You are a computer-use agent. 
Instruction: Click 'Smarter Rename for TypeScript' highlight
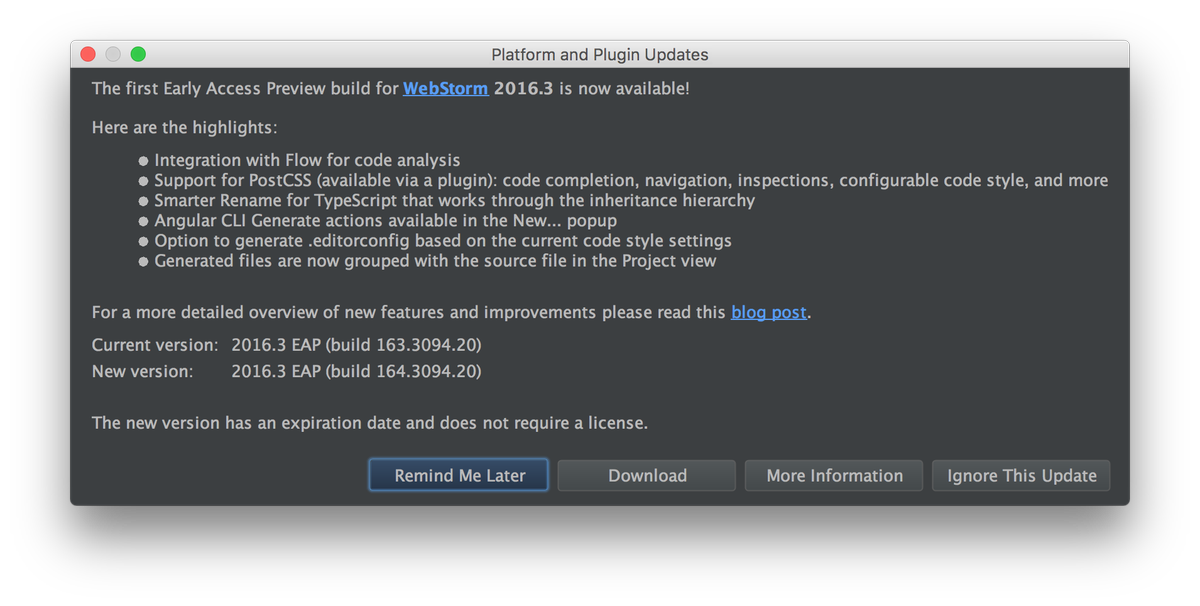pyautogui.click(x=454, y=200)
